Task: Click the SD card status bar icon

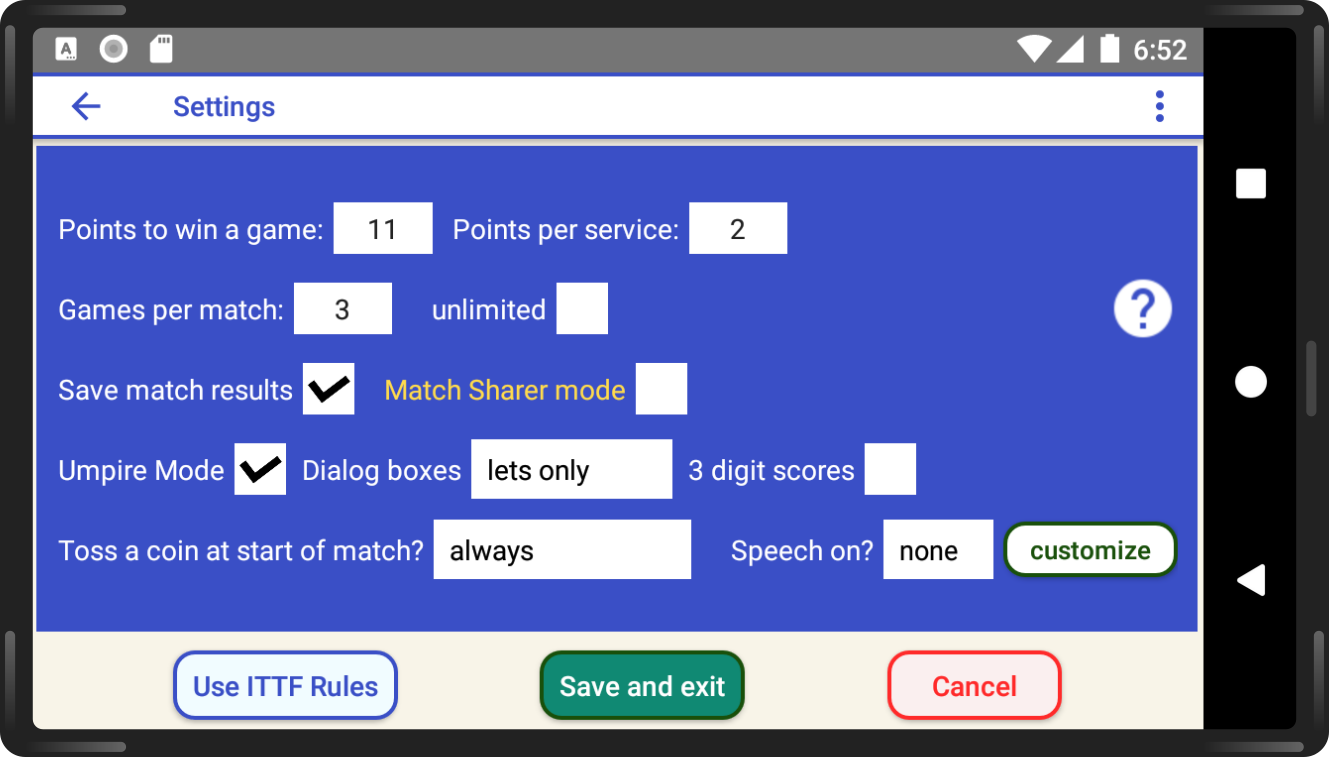Action: (x=160, y=48)
